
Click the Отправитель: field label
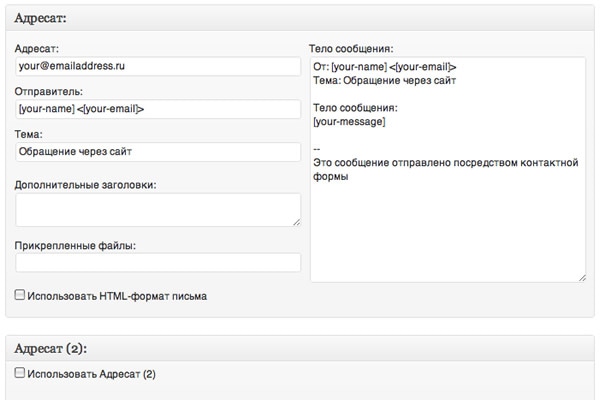49,91
